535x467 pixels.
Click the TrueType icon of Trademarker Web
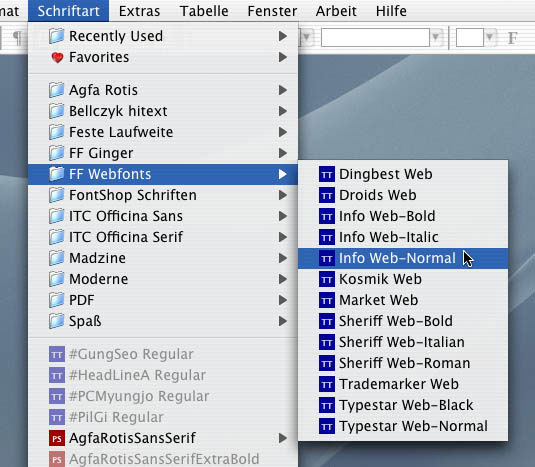[327, 384]
